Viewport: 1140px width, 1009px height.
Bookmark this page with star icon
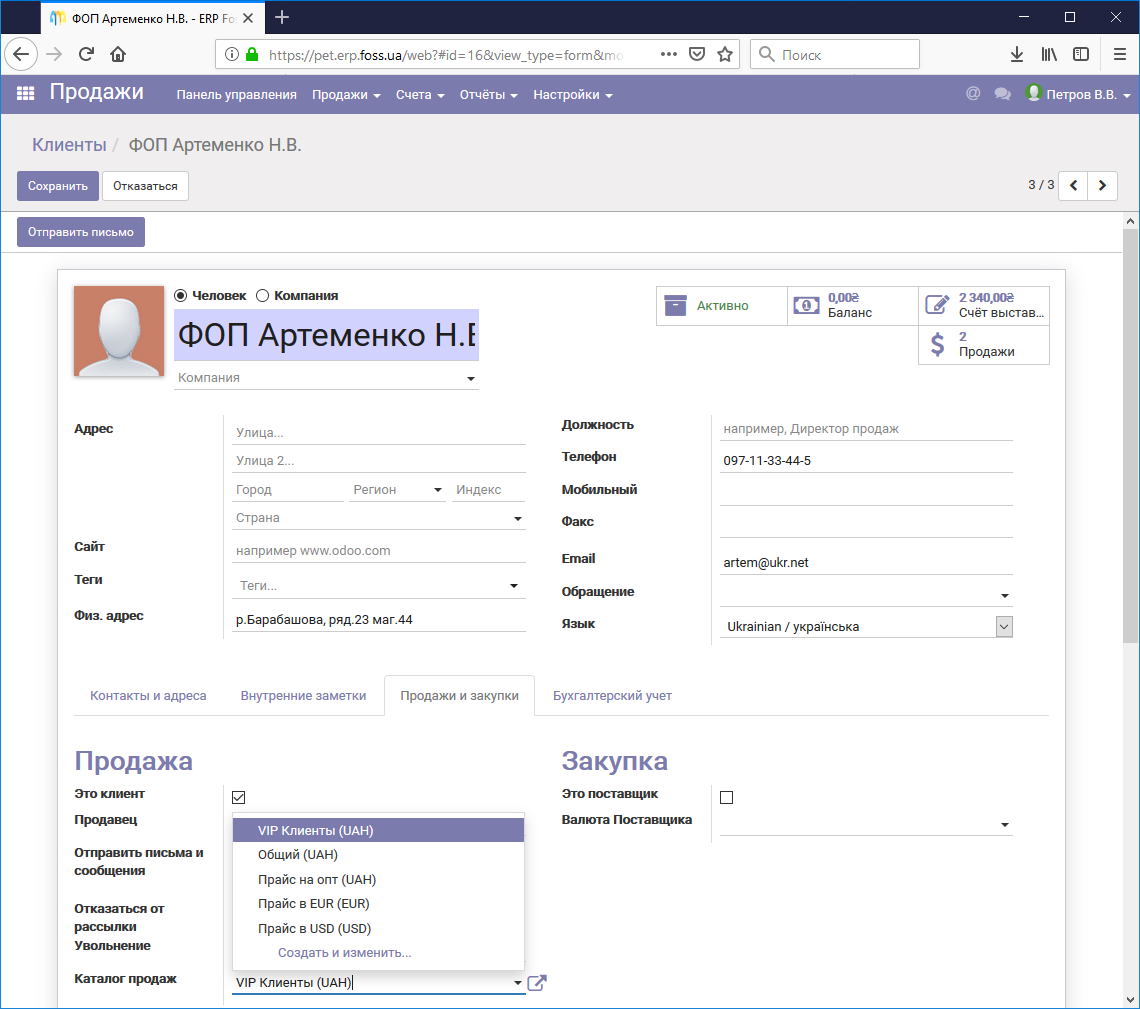725,55
